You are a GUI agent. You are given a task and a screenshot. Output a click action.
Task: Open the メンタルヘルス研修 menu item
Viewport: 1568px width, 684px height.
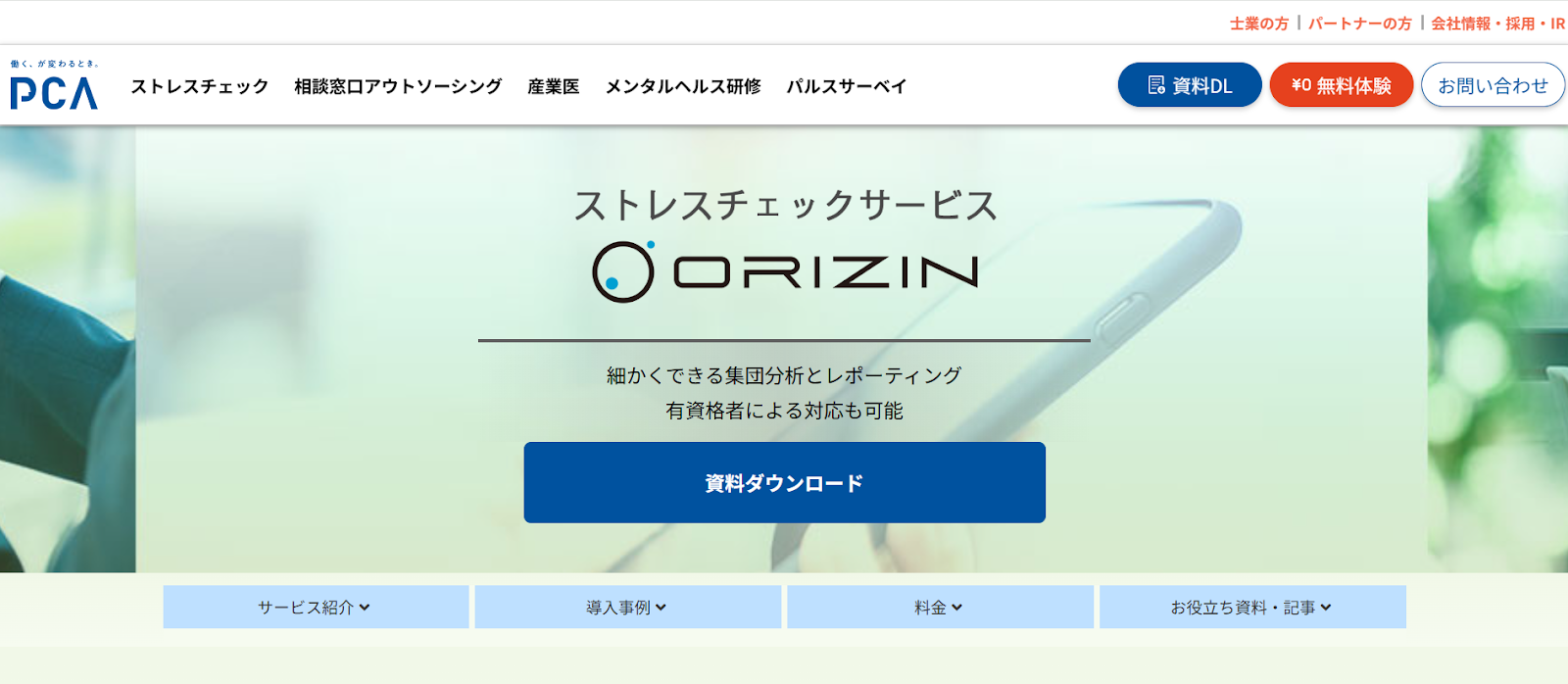point(683,86)
